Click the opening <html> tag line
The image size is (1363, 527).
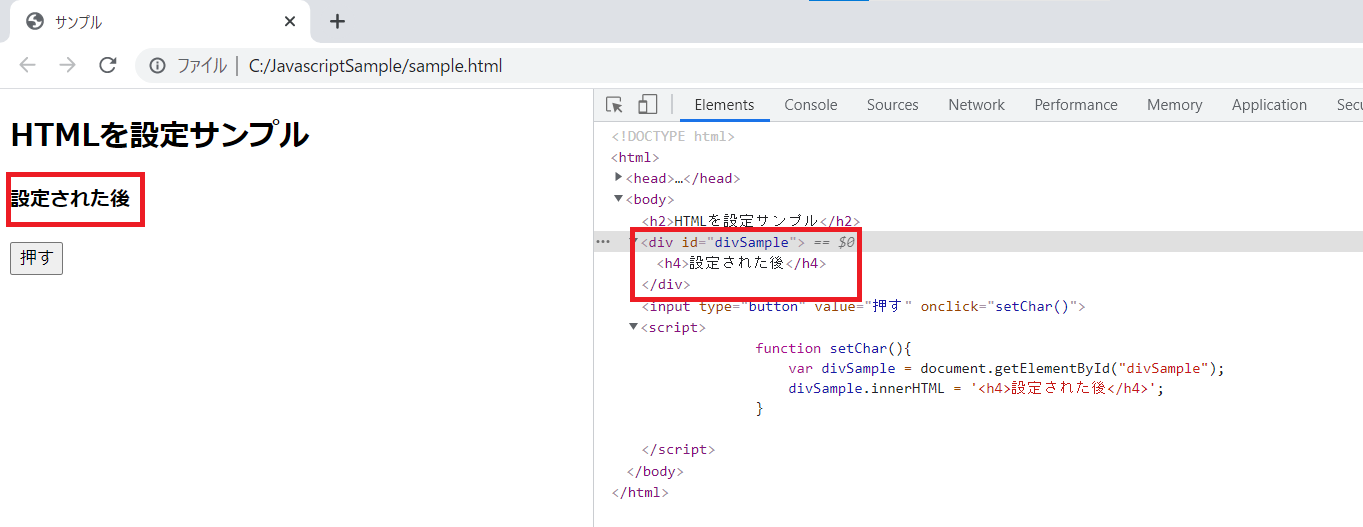(x=635, y=158)
